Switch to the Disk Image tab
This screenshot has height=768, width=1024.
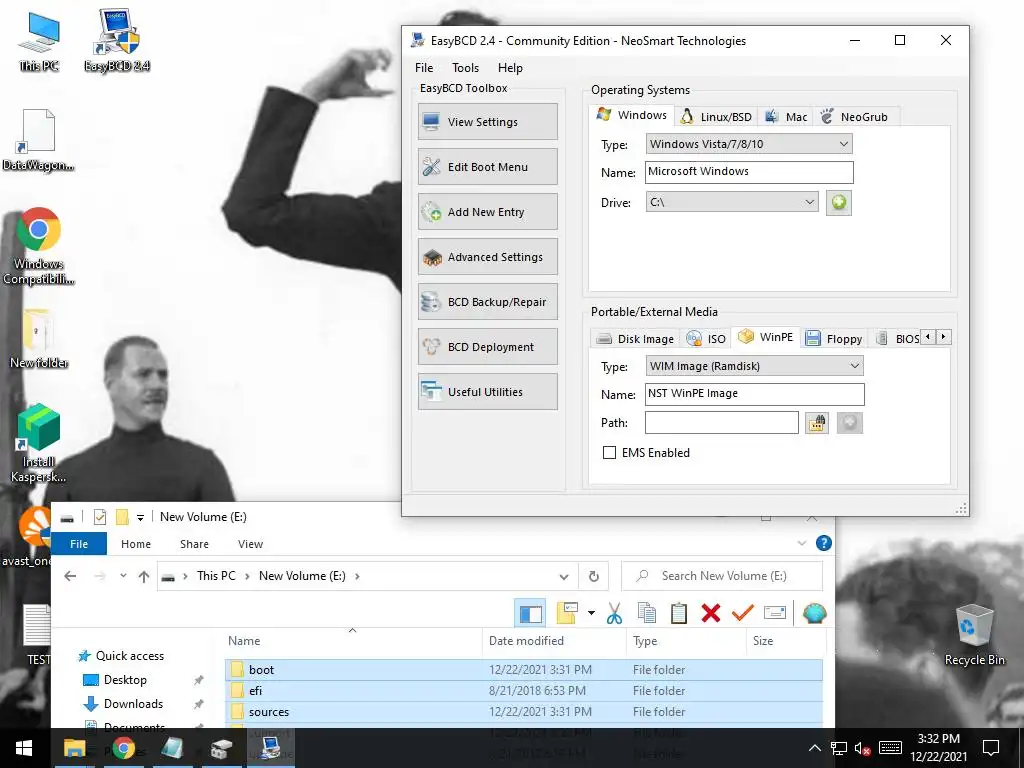click(635, 339)
